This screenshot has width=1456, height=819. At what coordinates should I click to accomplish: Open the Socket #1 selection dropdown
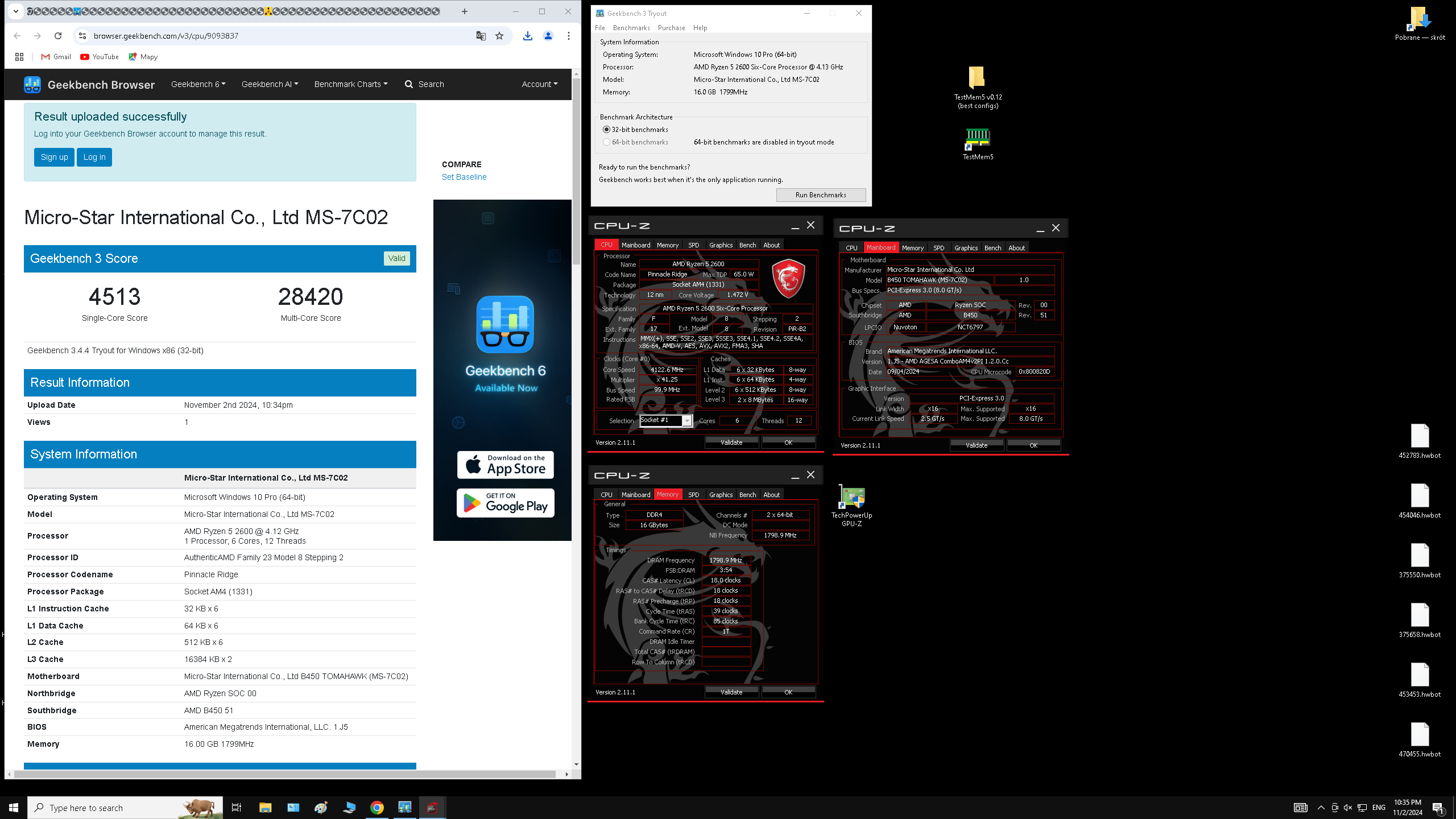[665, 420]
